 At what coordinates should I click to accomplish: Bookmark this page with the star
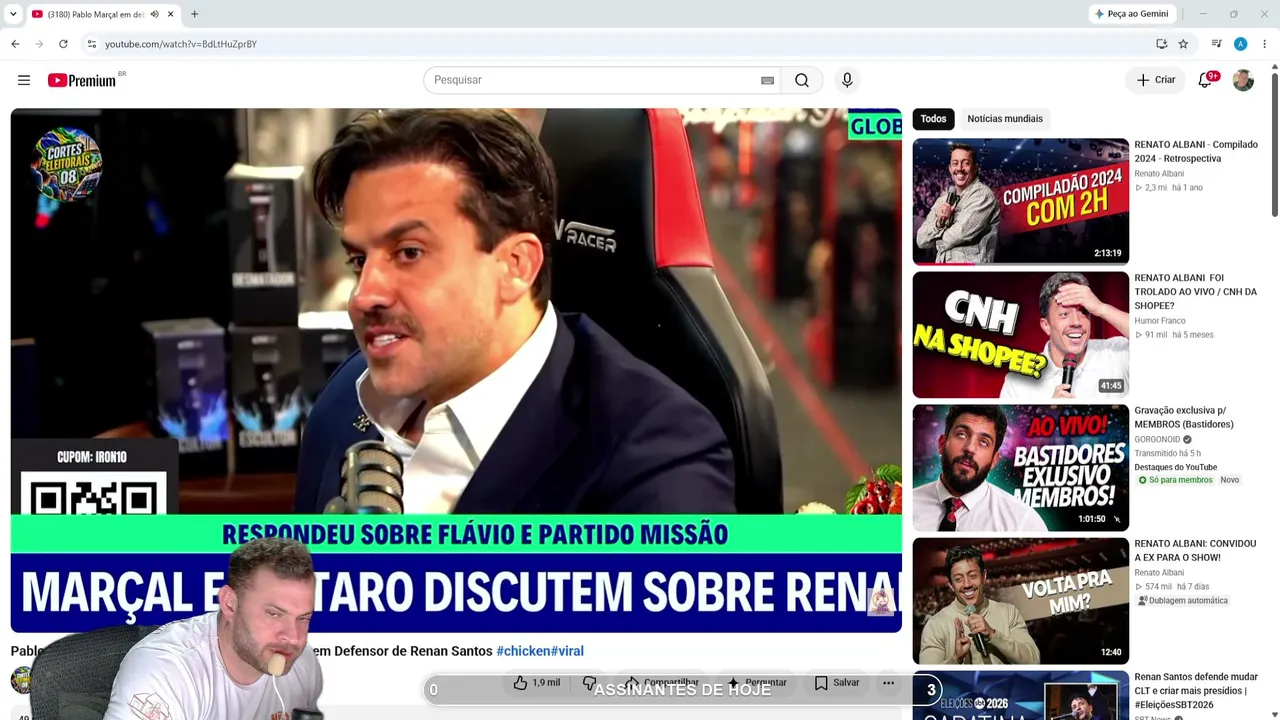tap(1183, 44)
